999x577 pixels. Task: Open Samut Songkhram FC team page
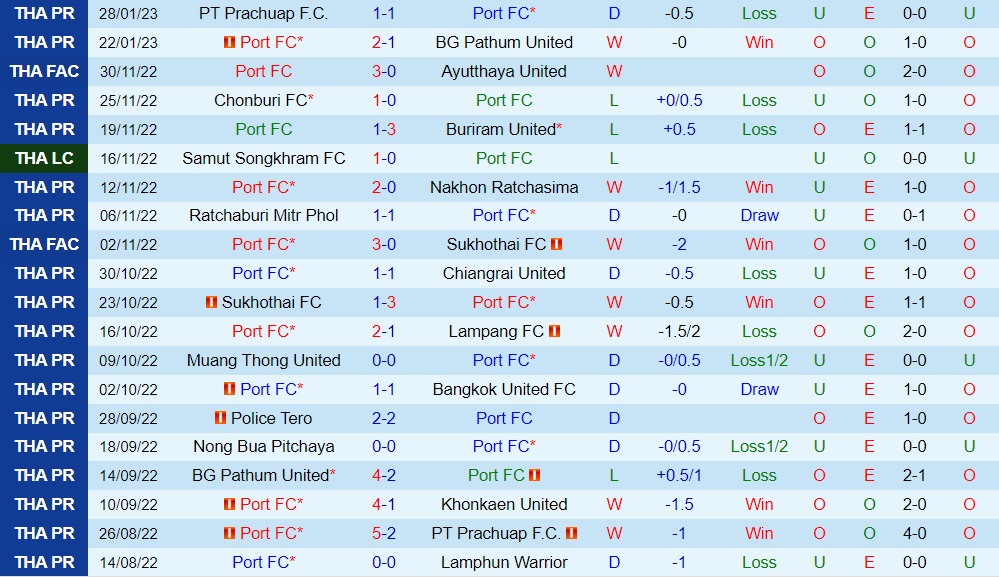pos(264,158)
